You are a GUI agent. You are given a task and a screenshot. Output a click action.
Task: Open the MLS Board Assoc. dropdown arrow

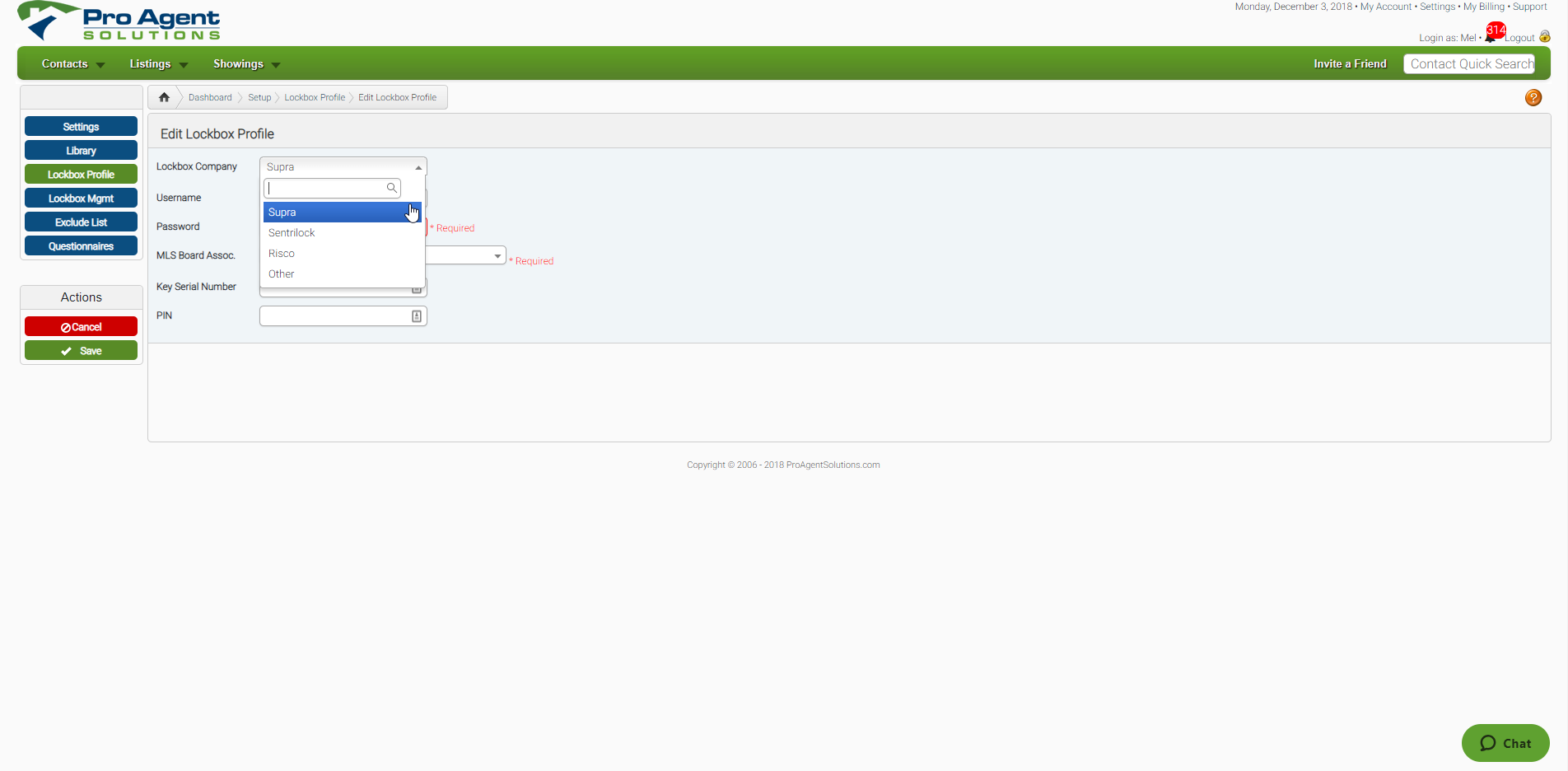coord(497,256)
